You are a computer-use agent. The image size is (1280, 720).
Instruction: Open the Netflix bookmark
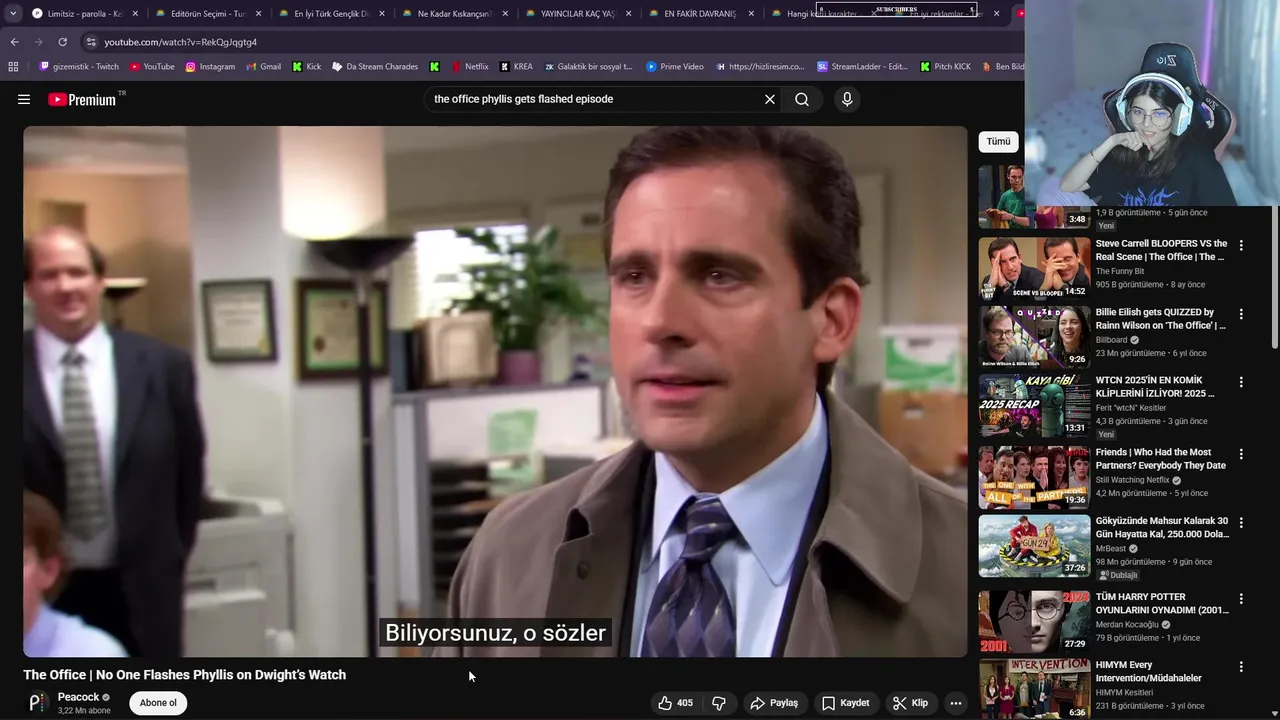[470, 67]
